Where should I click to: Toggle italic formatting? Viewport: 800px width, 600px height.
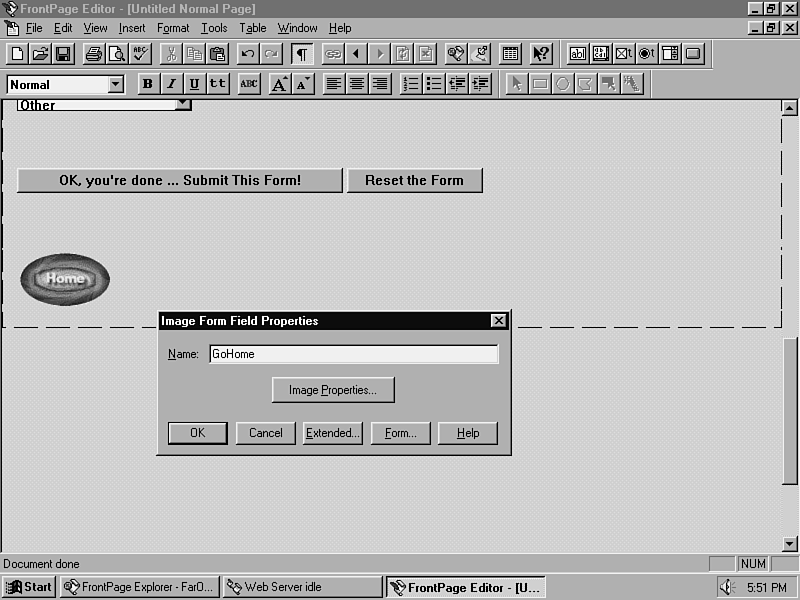(x=171, y=84)
